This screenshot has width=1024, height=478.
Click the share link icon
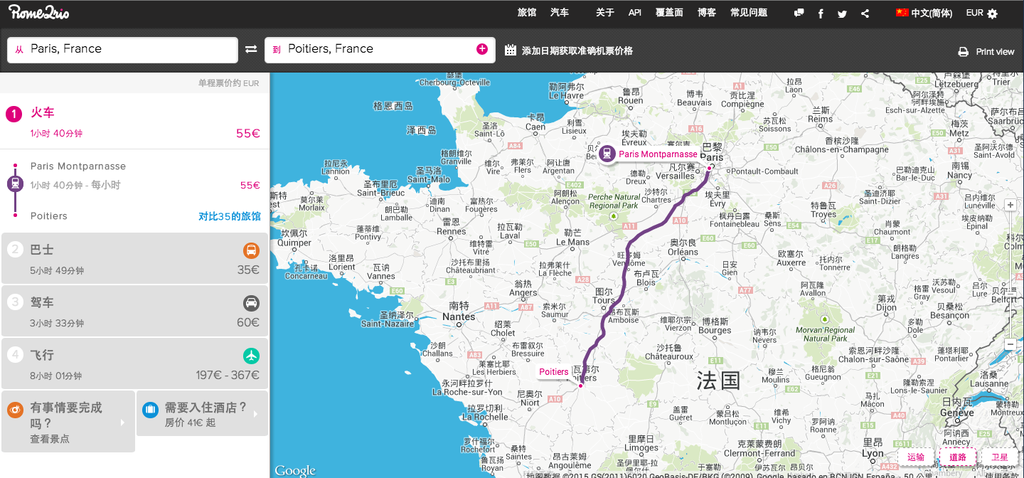865,14
